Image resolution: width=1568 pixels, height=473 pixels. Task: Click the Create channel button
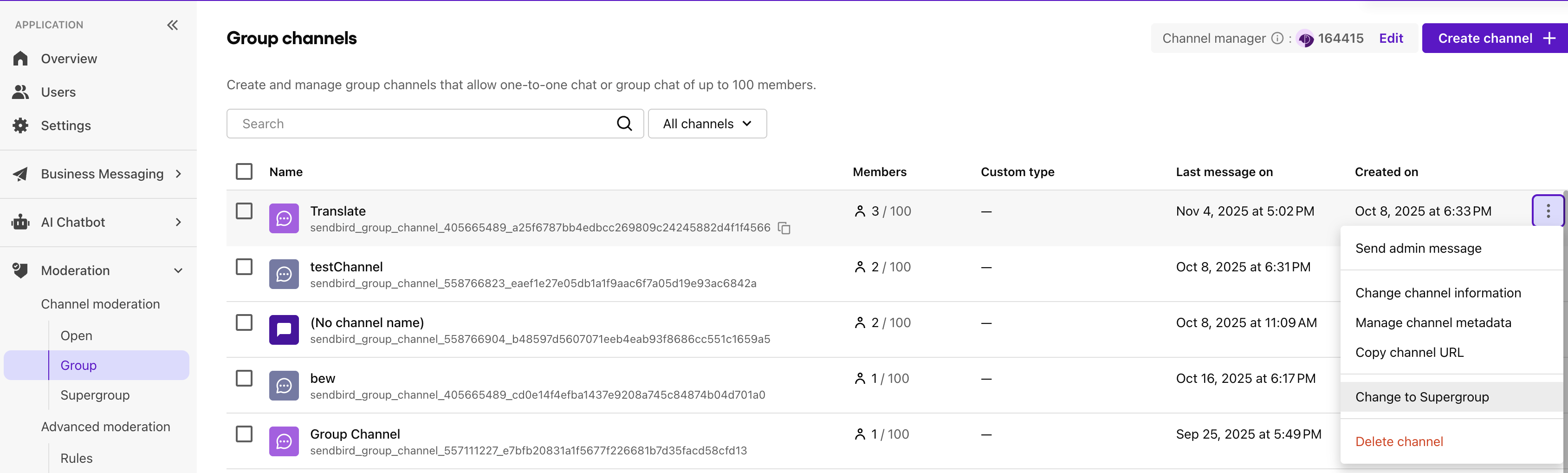(1494, 39)
